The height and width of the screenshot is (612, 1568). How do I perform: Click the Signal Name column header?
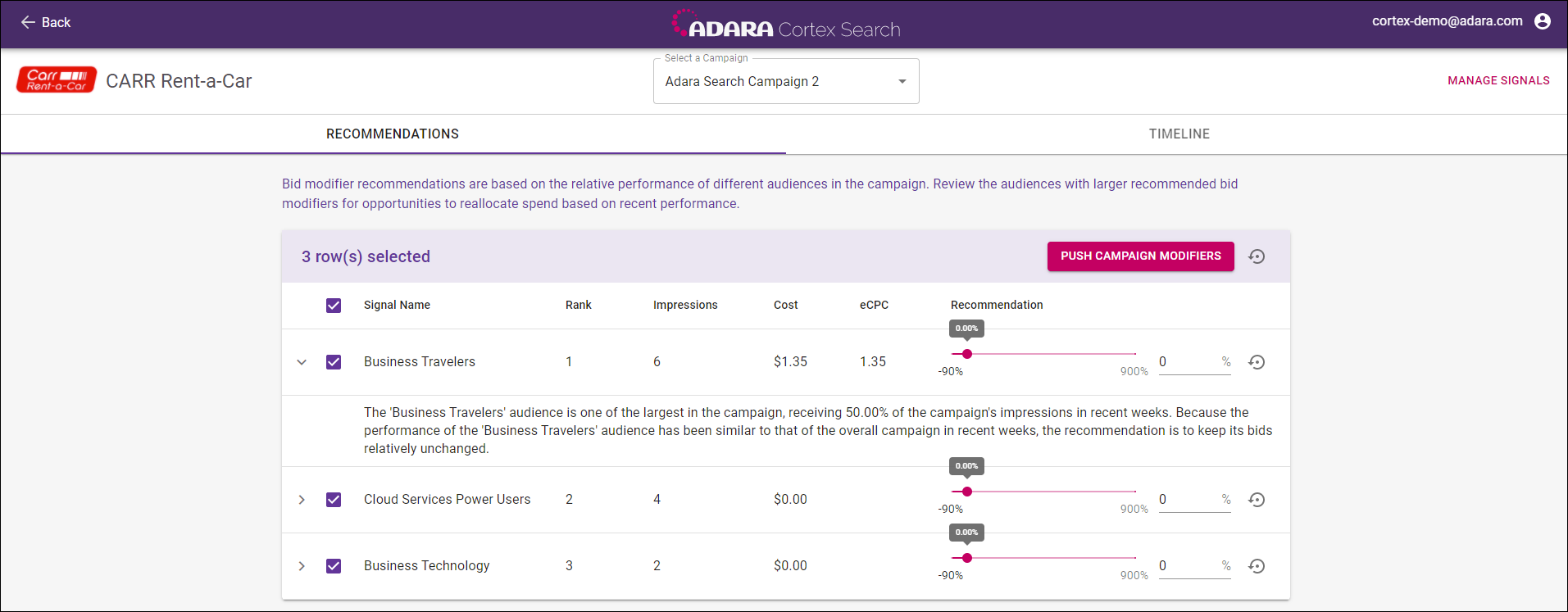point(397,305)
